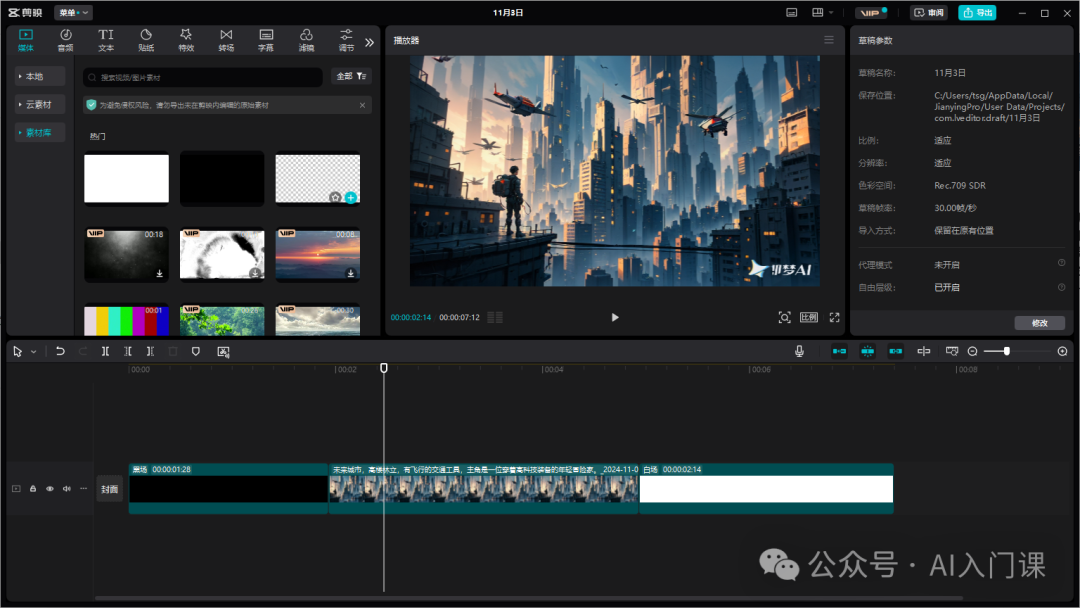The height and width of the screenshot is (608, 1080).
Task: Click the timeline playhead marker
Action: coord(384,368)
